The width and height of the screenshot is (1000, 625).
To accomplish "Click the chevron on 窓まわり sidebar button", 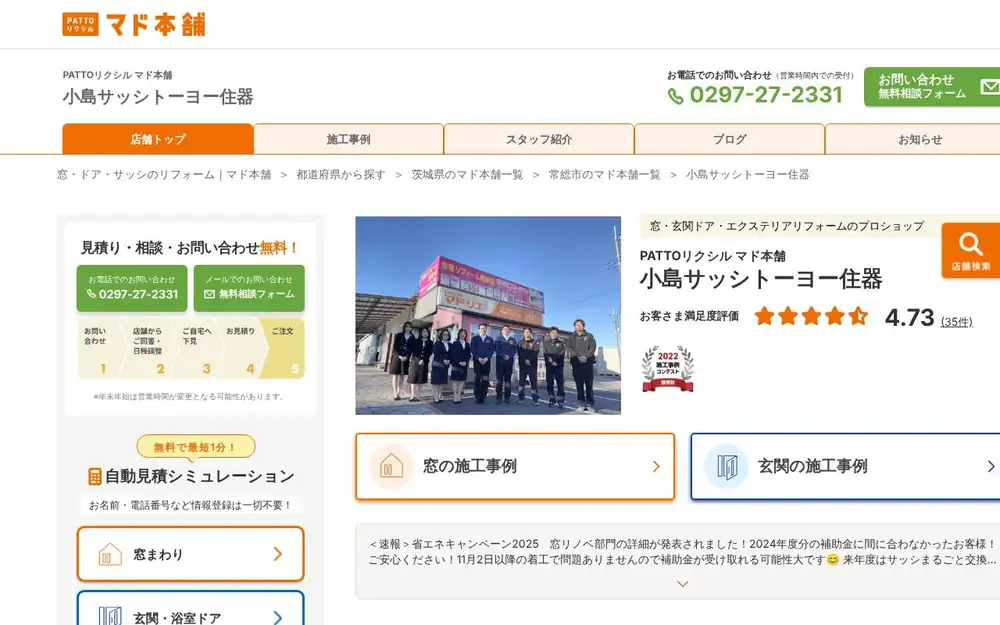I will (x=277, y=554).
